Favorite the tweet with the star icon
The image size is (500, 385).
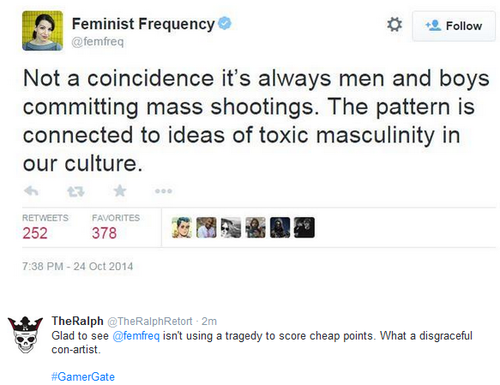pyautogui.click(x=120, y=191)
